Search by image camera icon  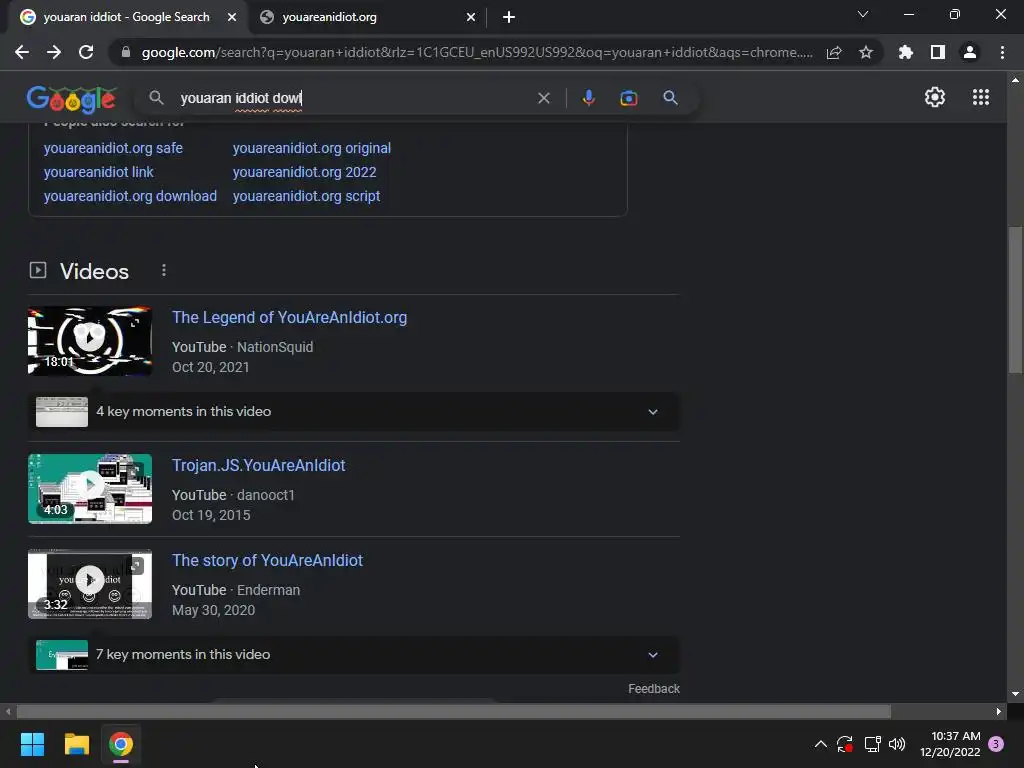[629, 98]
